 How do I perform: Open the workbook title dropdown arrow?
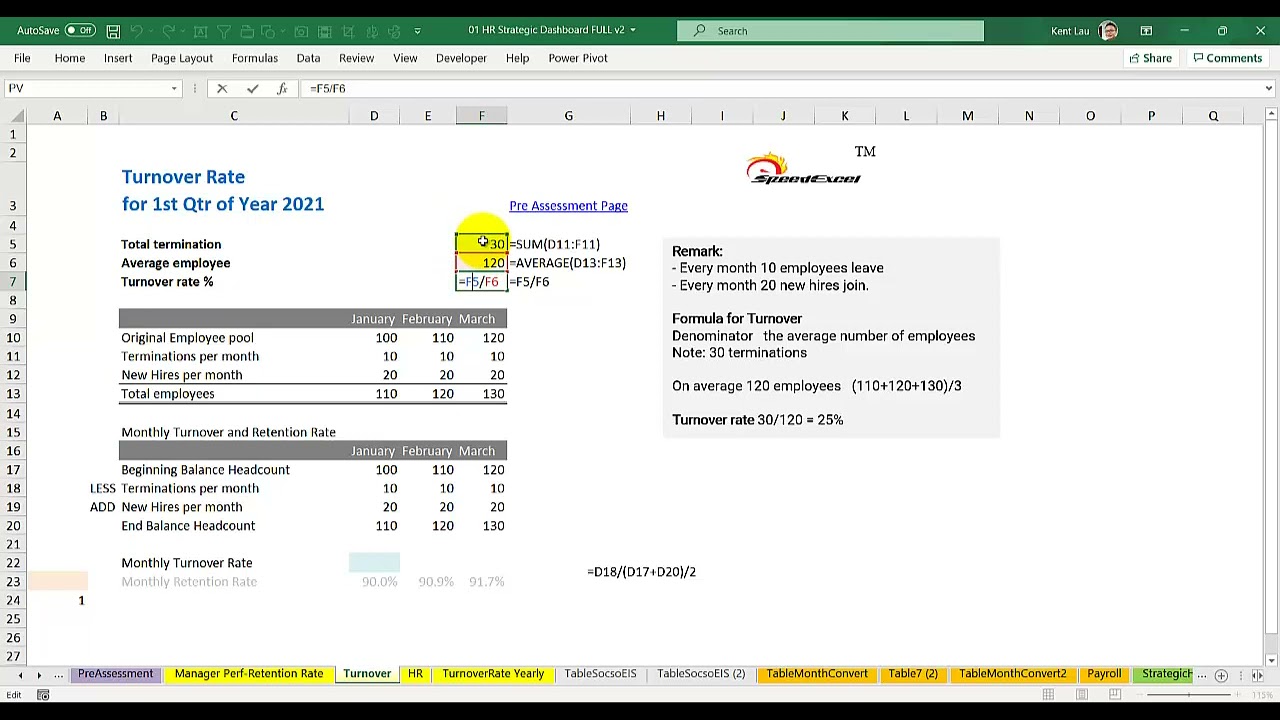click(632, 30)
